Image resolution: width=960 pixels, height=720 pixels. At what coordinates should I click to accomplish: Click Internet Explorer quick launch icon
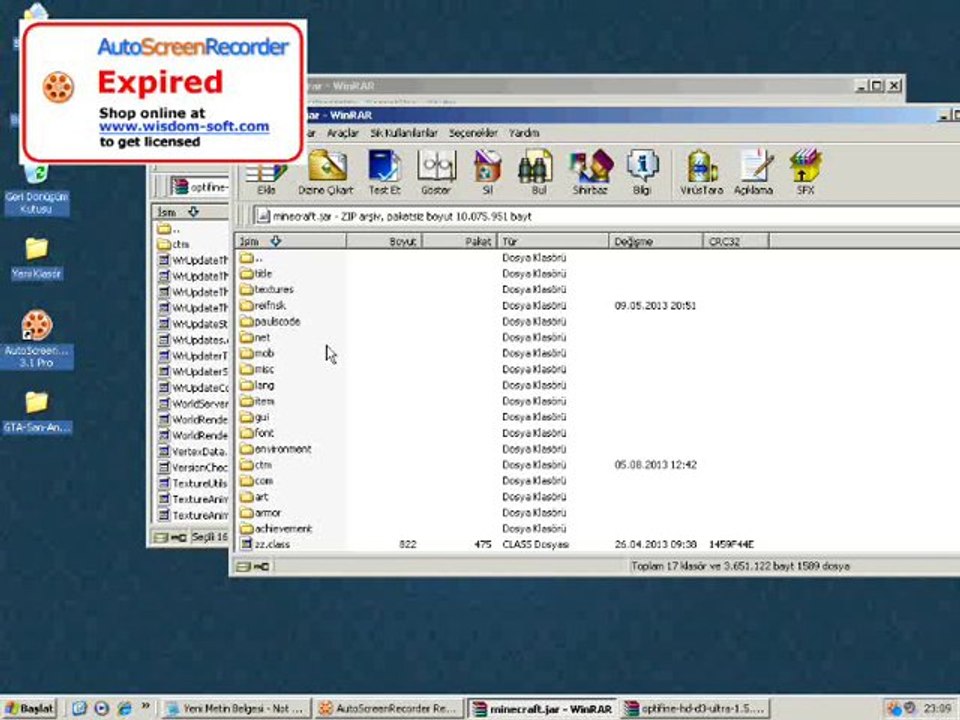coord(125,708)
